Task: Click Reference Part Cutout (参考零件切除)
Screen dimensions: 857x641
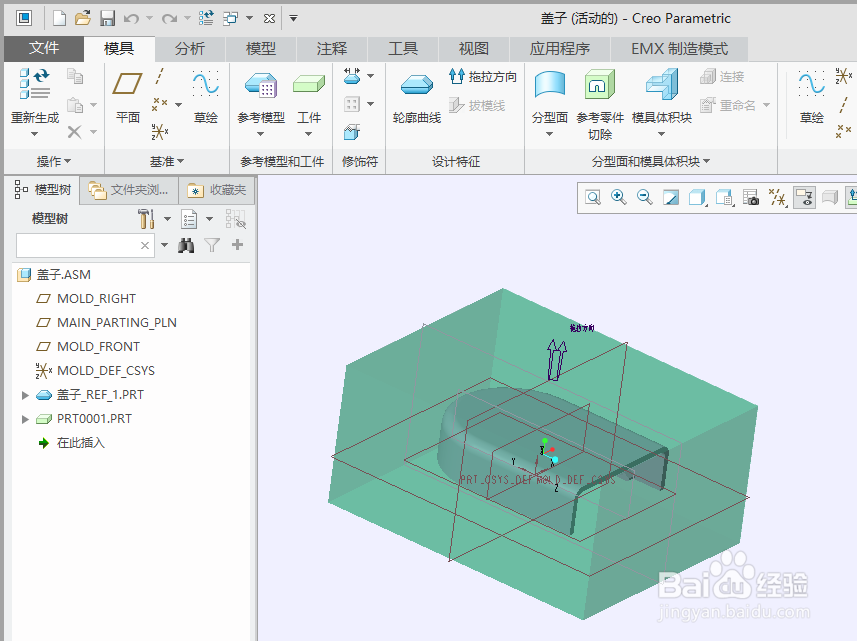Action: [600, 105]
